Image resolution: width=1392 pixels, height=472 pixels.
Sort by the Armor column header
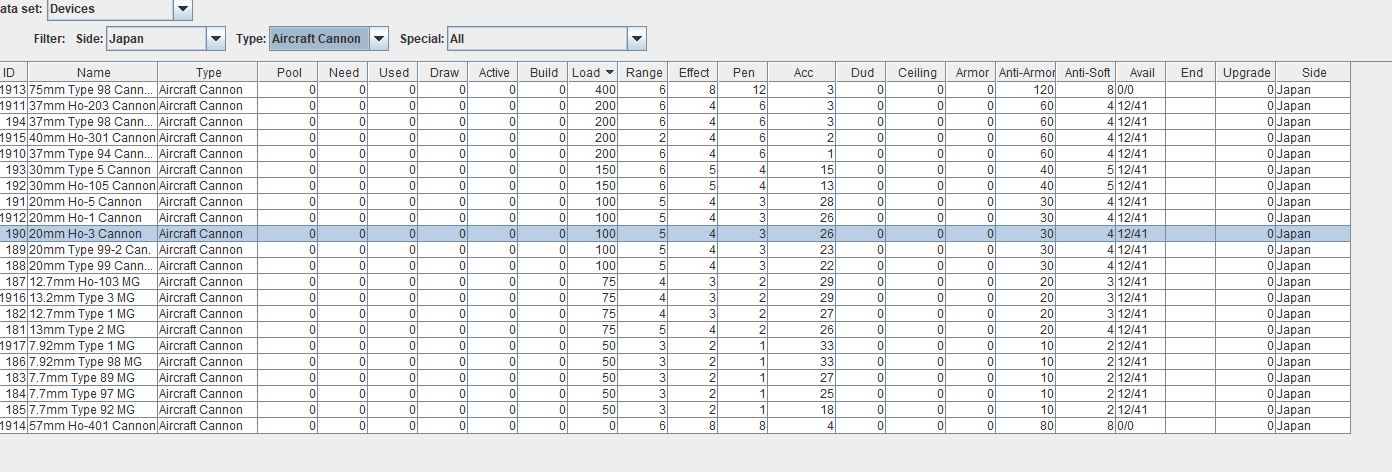pos(971,73)
